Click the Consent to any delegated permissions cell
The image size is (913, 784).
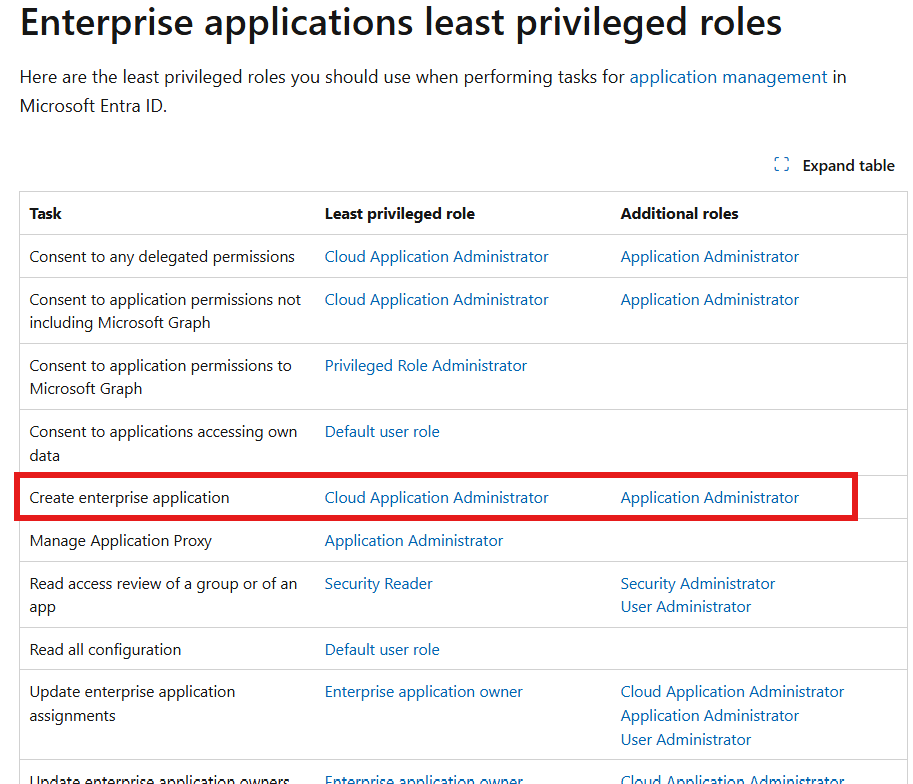click(162, 256)
